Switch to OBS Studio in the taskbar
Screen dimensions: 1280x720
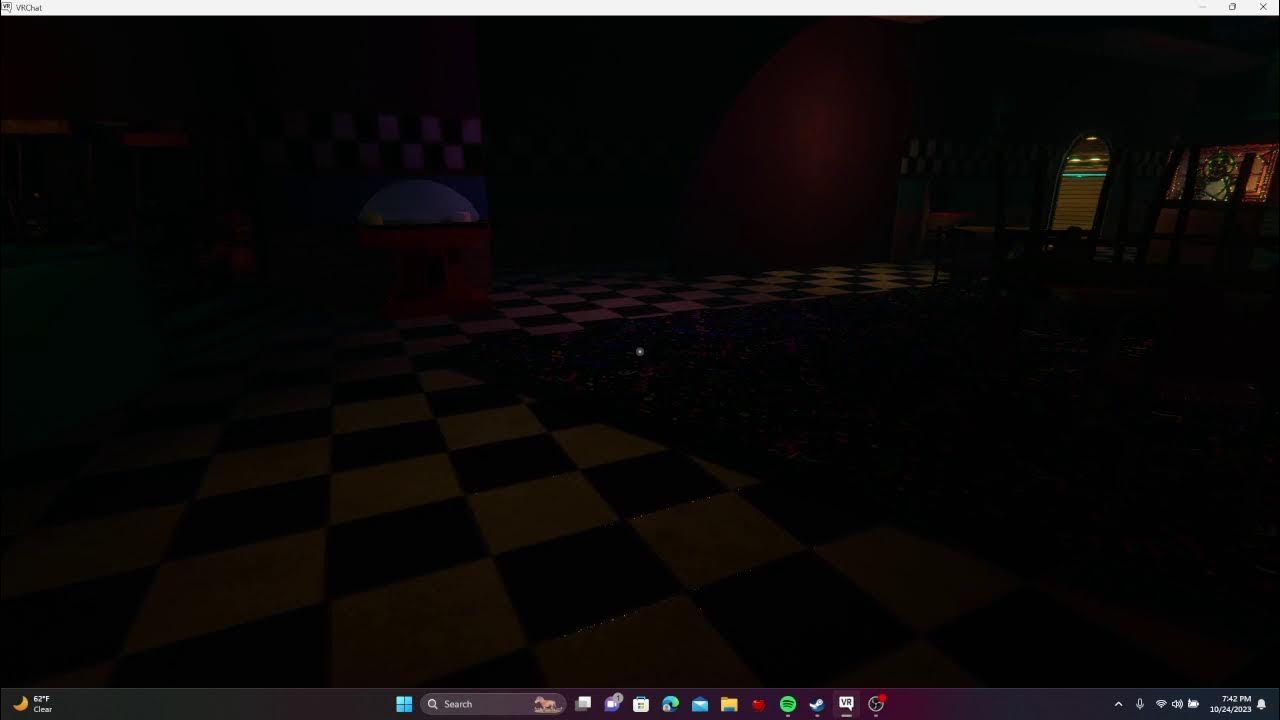pyautogui.click(x=876, y=704)
